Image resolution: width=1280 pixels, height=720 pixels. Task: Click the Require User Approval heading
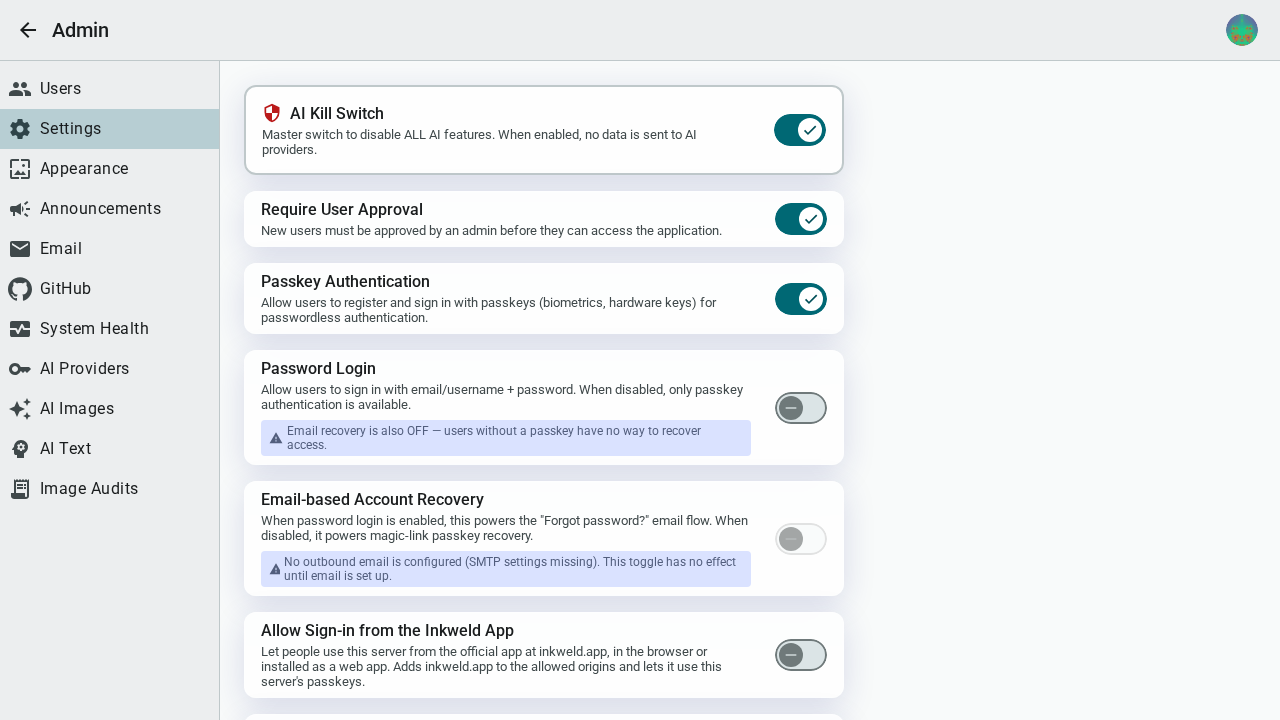(342, 210)
